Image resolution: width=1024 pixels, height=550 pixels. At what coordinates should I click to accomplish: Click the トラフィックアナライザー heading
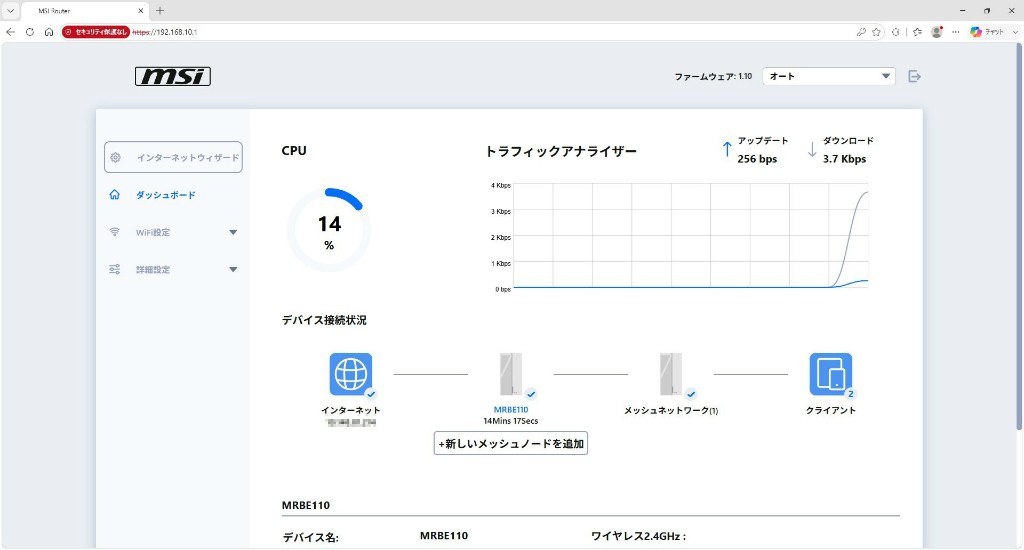pyautogui.click(x=561, y=152)
